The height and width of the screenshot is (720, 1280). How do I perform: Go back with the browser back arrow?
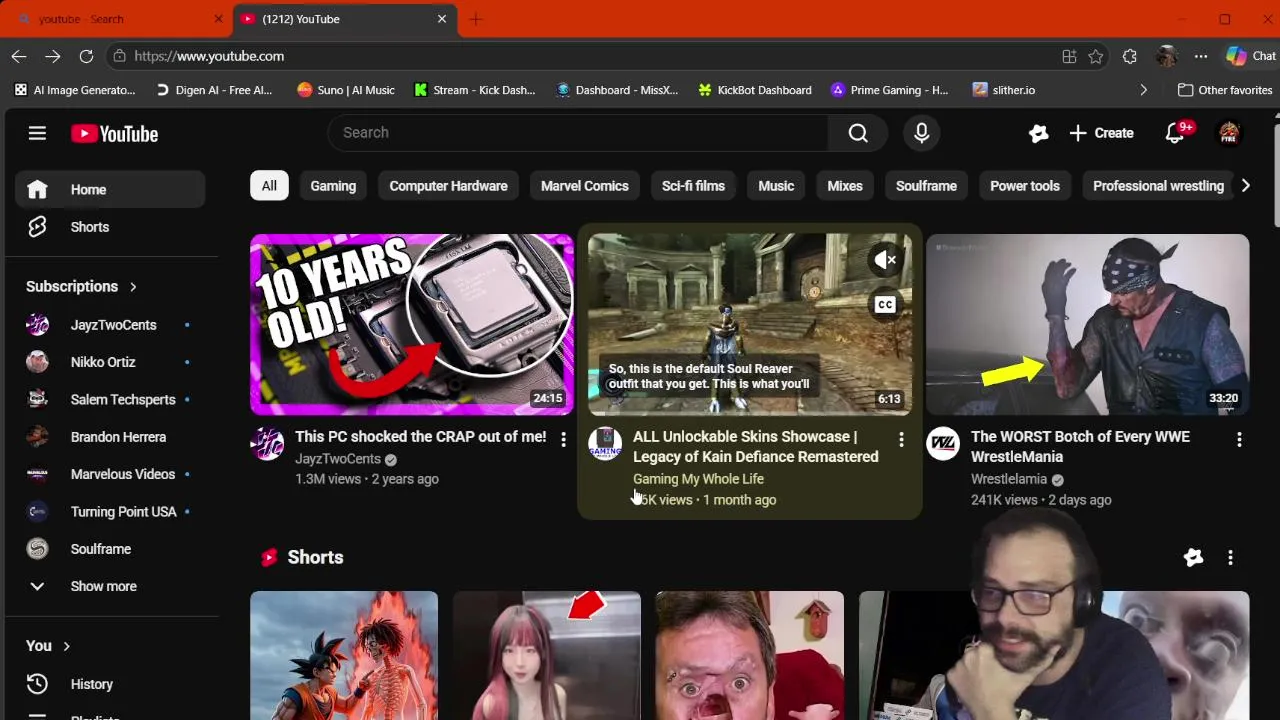coord(19,56)
